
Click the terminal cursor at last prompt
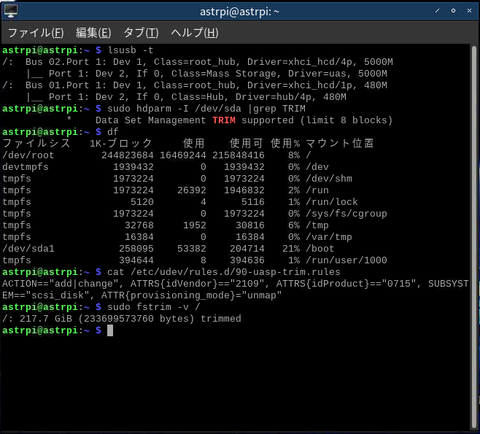[110, 331]
